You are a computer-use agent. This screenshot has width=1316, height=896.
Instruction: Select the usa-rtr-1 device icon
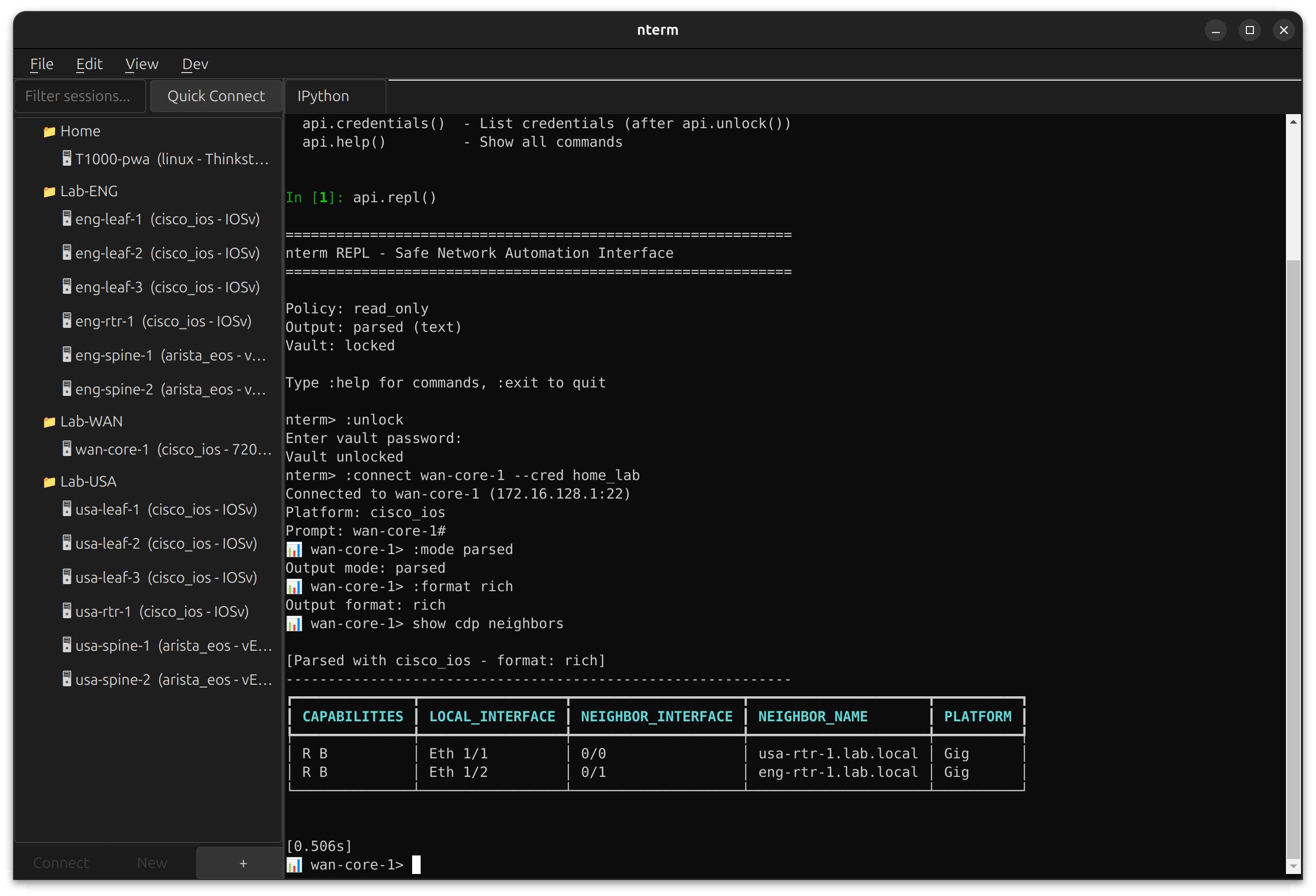click(x=67, y=611)
